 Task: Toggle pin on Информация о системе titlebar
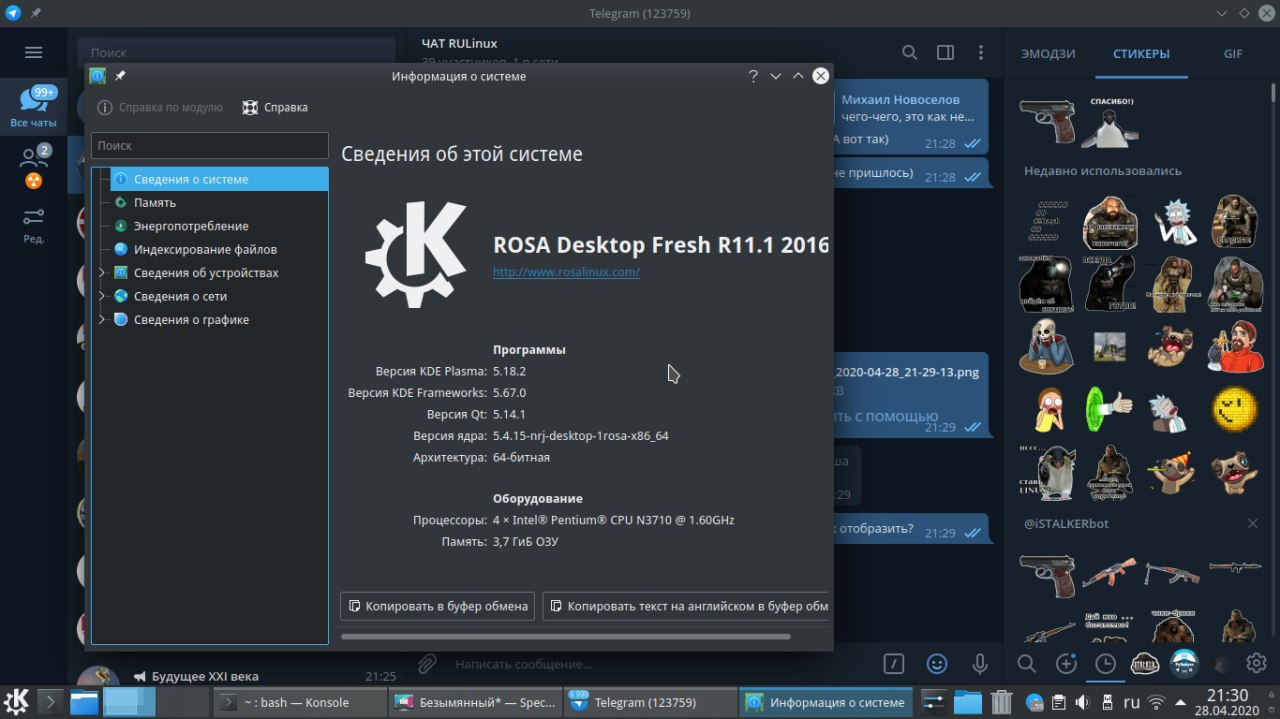120,76
